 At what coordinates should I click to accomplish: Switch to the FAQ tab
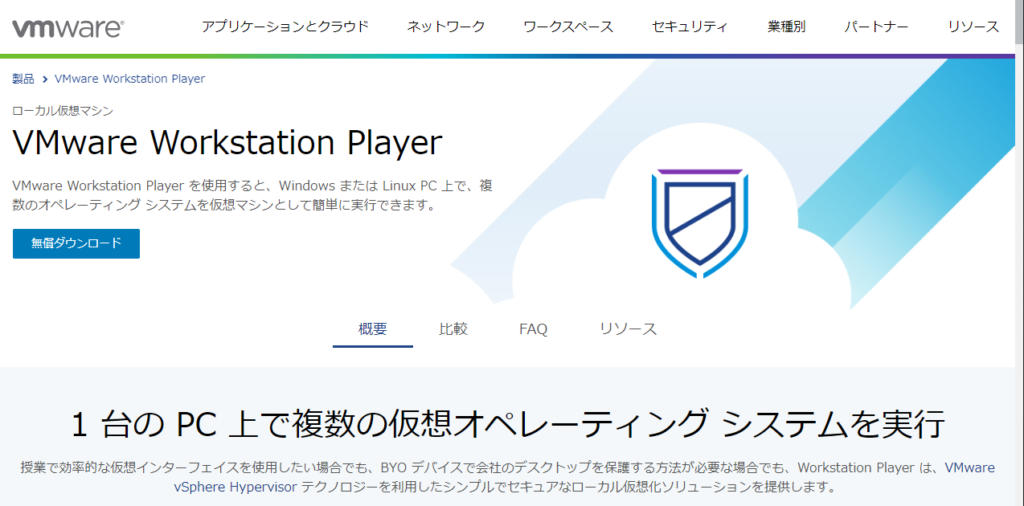tap(534, 330)
